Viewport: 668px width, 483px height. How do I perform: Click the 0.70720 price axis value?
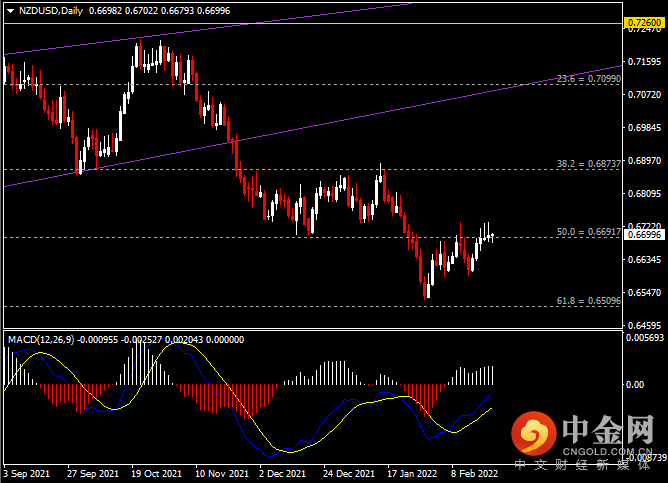pyautogui.click(x=645, y=95)
